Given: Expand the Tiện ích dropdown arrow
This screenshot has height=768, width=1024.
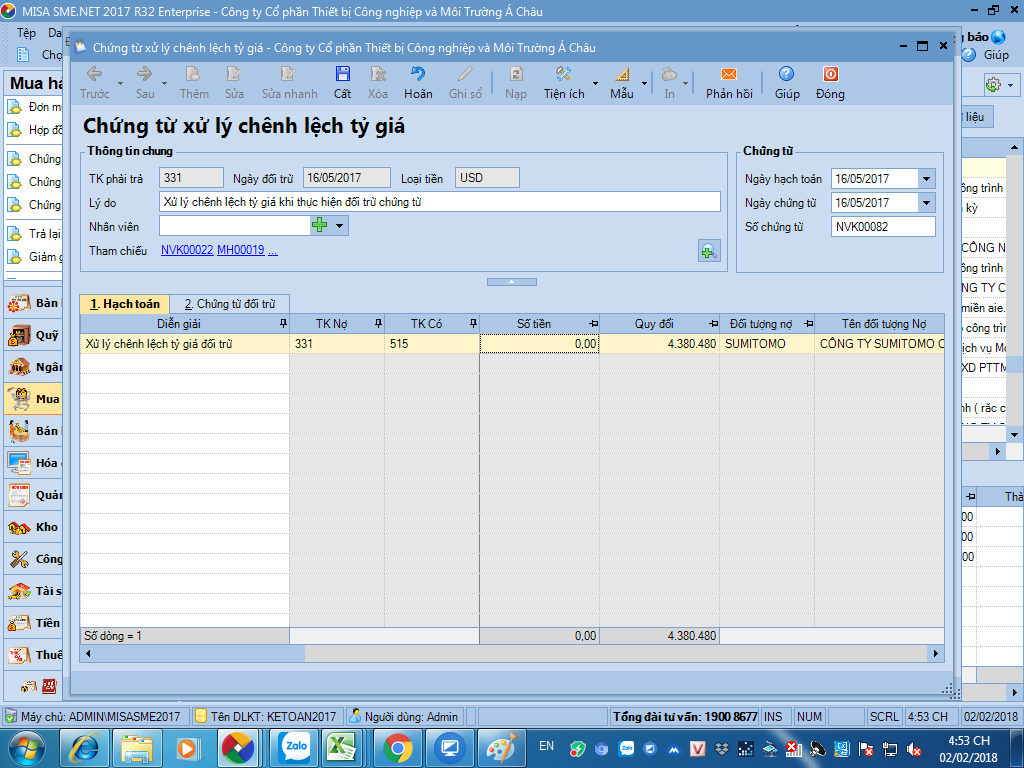Looking at the screenshot, I should [595, 84].
